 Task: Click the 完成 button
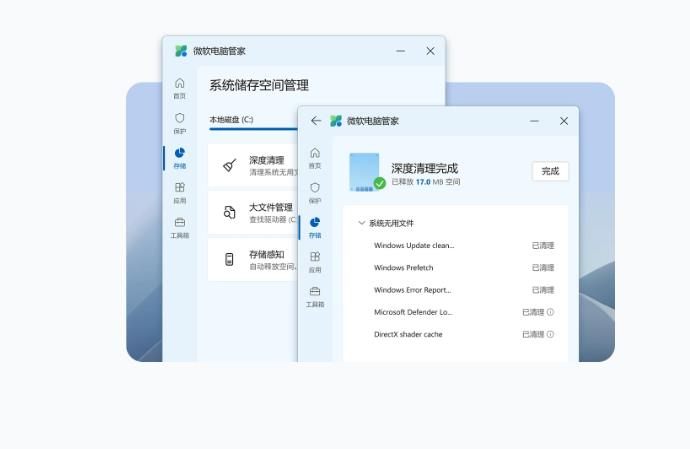[550, 171]
